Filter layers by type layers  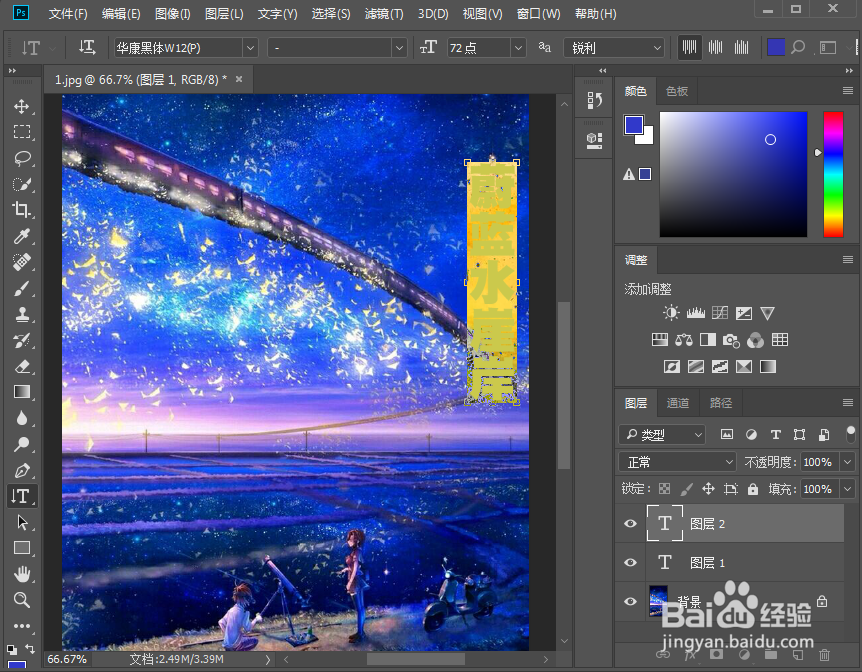(775, 434)
